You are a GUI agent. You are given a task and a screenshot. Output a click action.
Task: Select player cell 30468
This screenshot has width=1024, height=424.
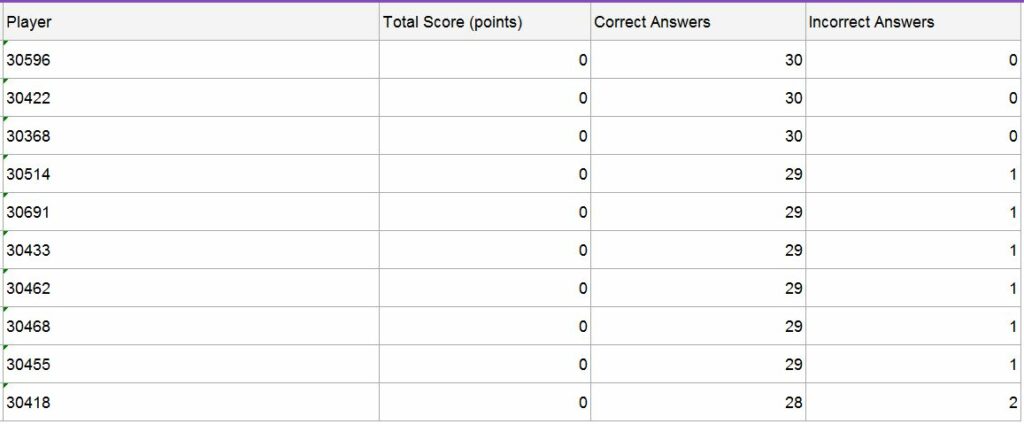tap(190, 325)
